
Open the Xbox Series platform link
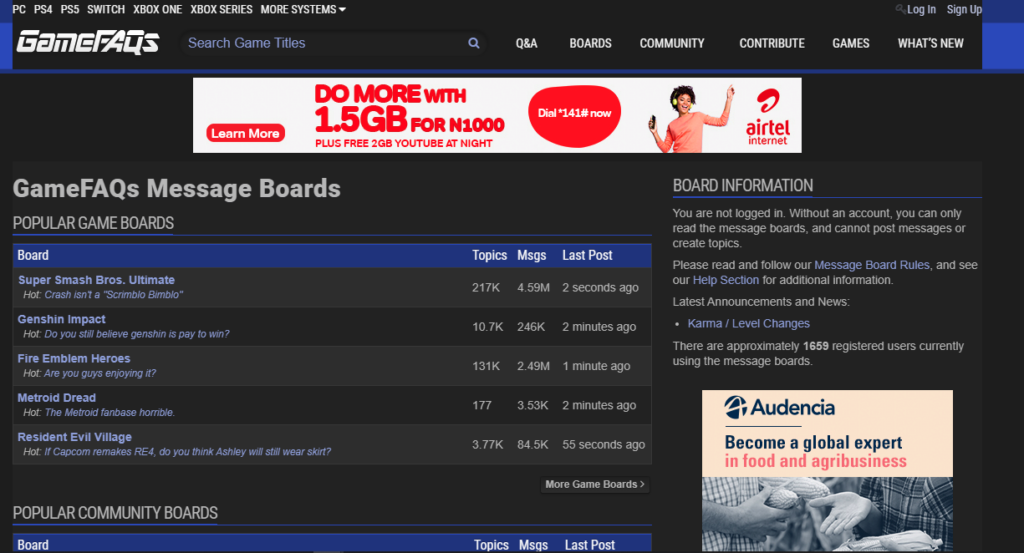221,9
